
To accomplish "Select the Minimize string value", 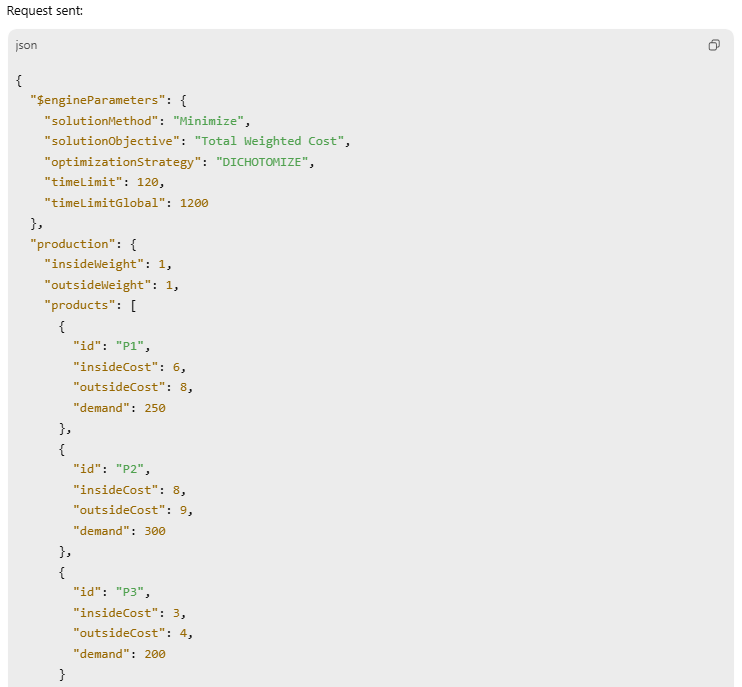I will click(x=210, y=121).
